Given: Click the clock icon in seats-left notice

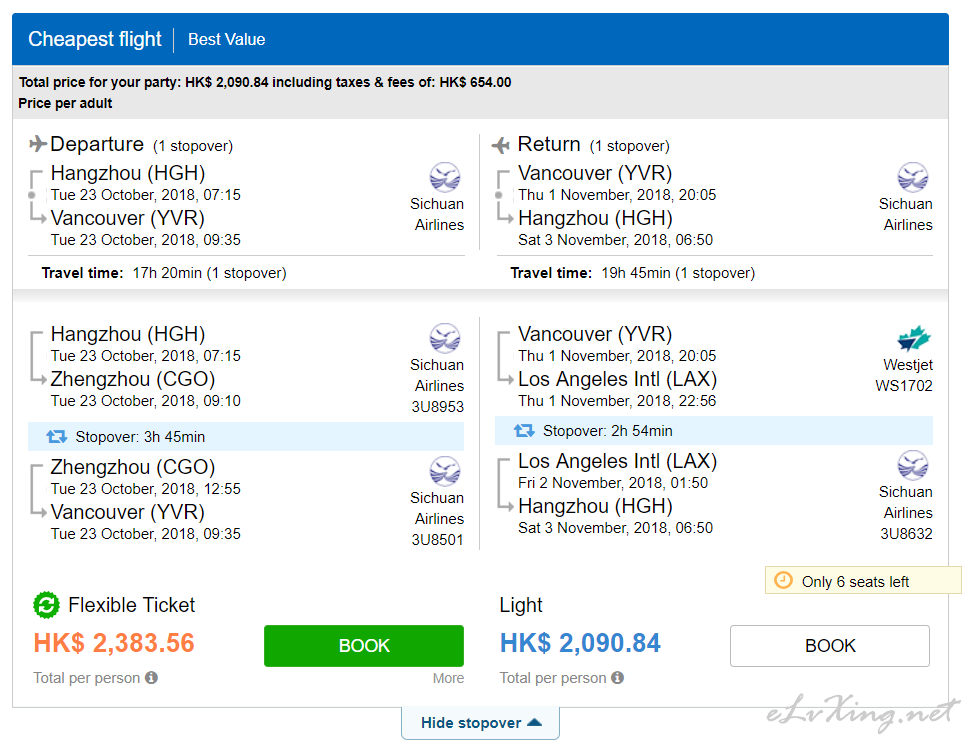Looking at the screenshot, I should (x=783, y=581).
